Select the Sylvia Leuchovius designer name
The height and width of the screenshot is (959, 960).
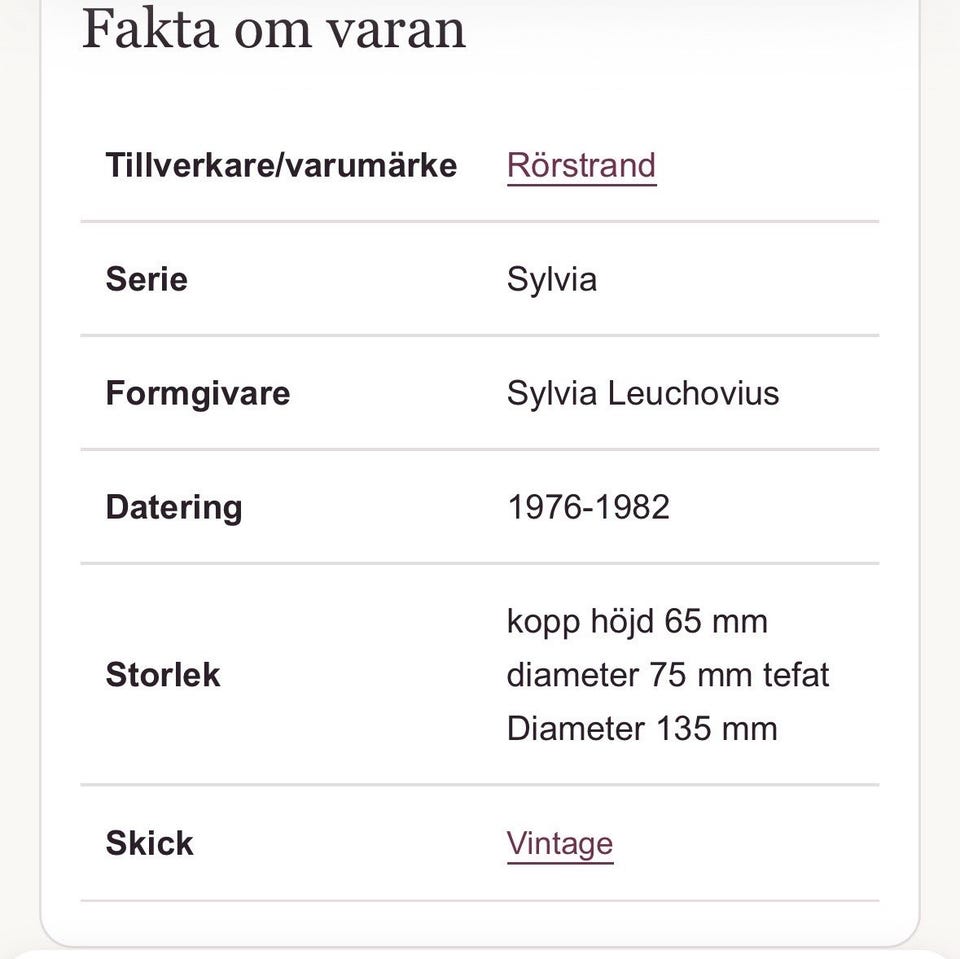[643, 393]
